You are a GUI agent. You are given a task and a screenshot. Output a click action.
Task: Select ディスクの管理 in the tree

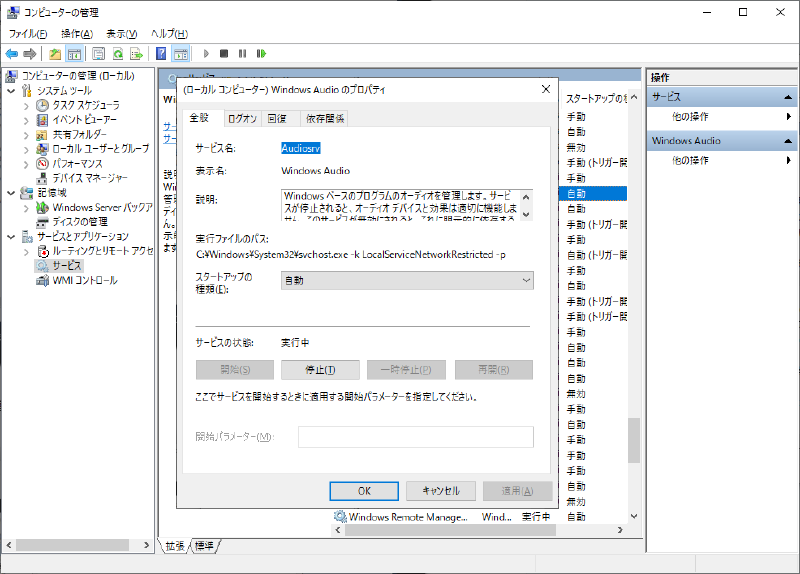pyautogui.click(x=79, y=221)
